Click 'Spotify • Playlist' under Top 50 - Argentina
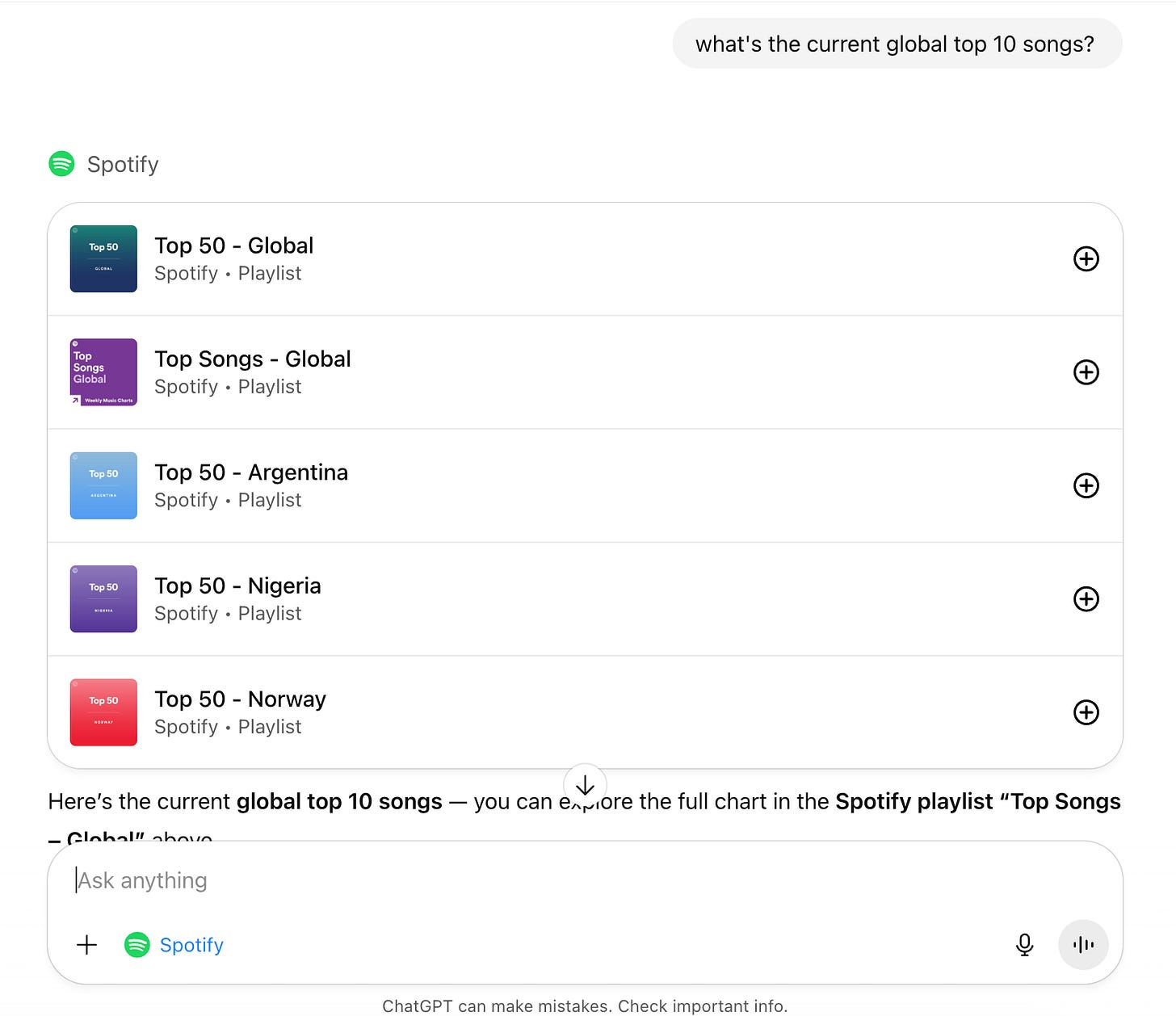This screenshot has width=1176, height=1016. [x=228, y=500]
